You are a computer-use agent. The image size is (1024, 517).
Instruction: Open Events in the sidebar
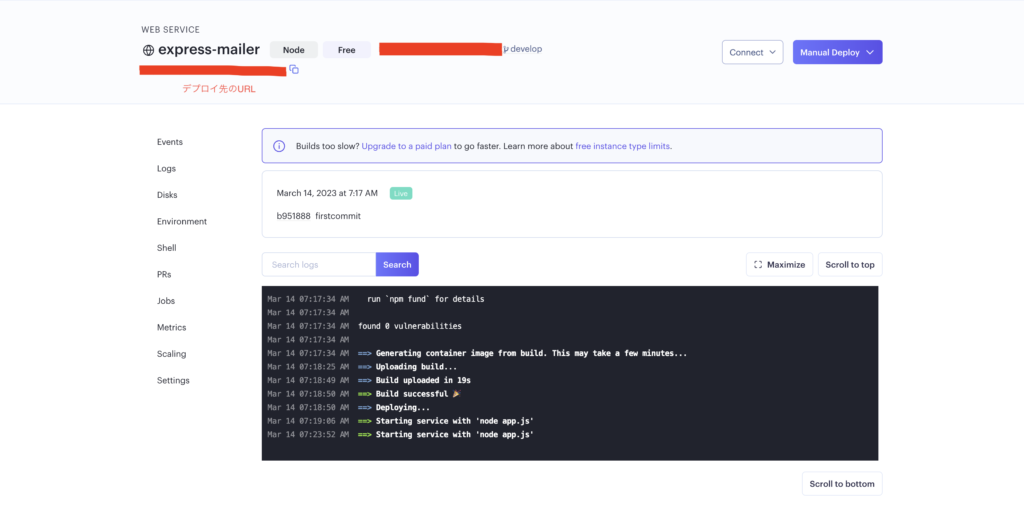click(x=170, y=142)
